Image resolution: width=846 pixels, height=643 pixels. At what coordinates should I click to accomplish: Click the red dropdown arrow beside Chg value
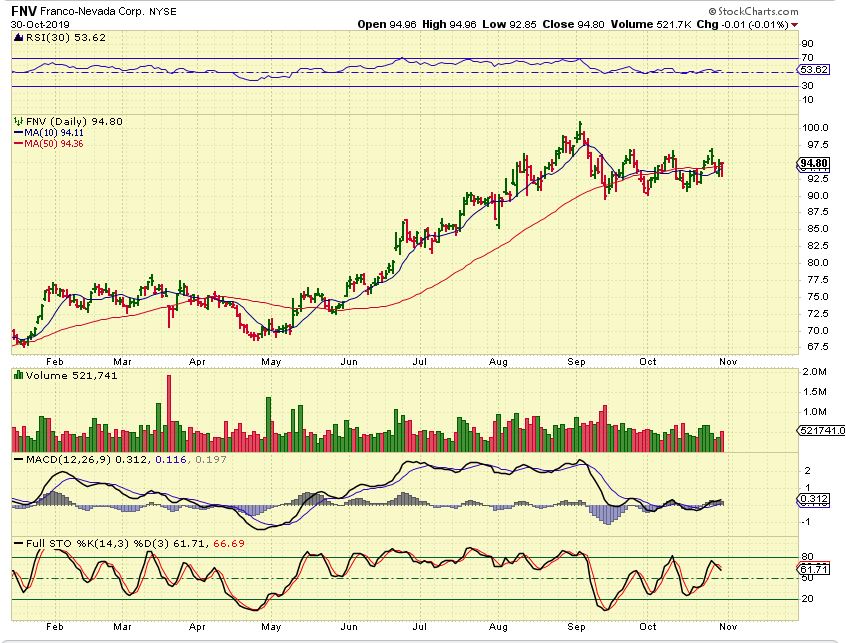[794, 25]
